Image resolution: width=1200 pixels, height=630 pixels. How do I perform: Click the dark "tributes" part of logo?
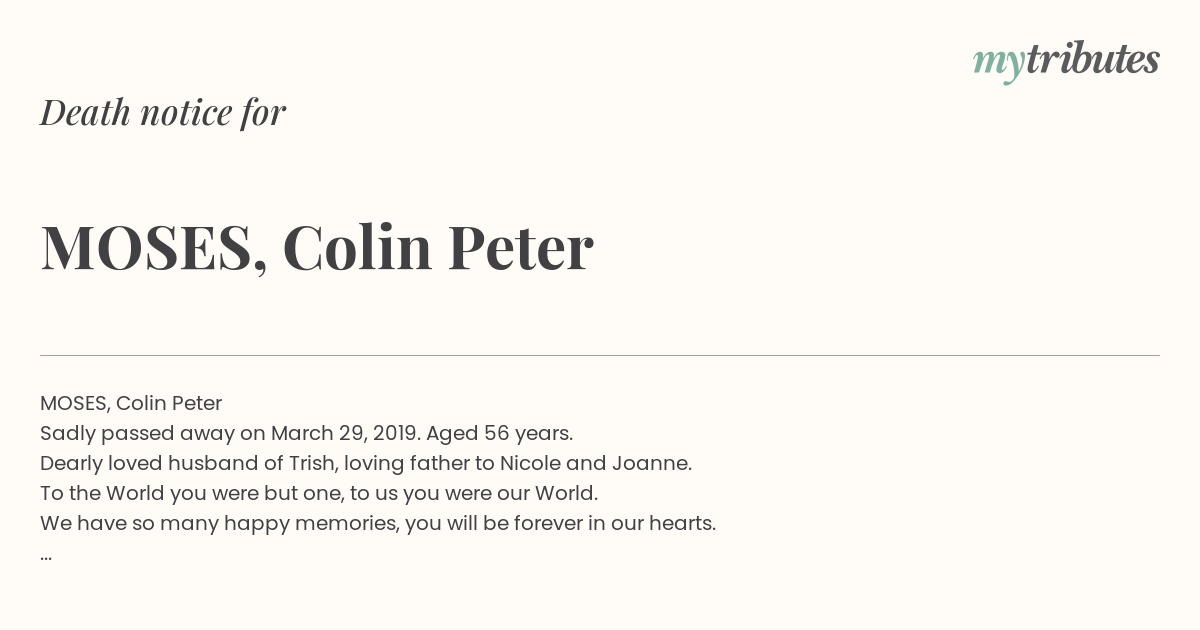tap(1093, 59)
